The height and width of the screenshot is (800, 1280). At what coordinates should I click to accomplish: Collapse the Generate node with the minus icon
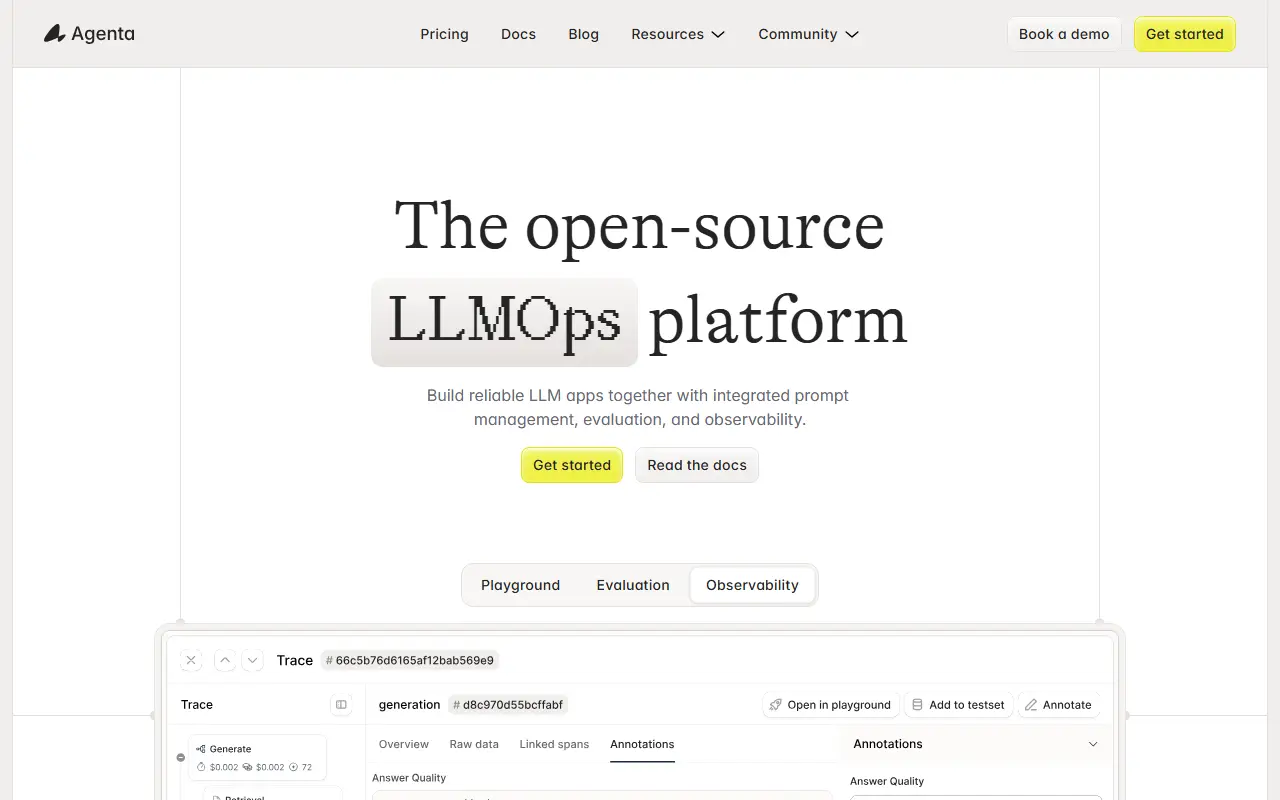pos(181,757)
